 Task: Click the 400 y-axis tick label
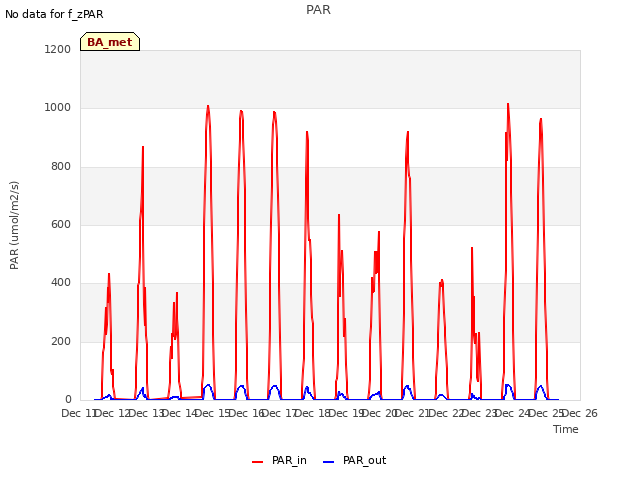tap(61, 282)
